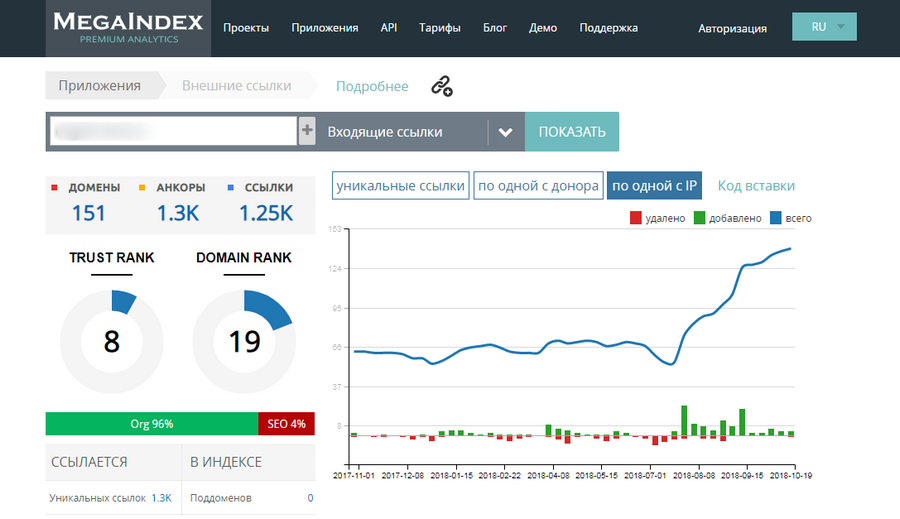900x519 pixels.
Task: Click the Поддоменов value 0
Action: pos(310,498)
